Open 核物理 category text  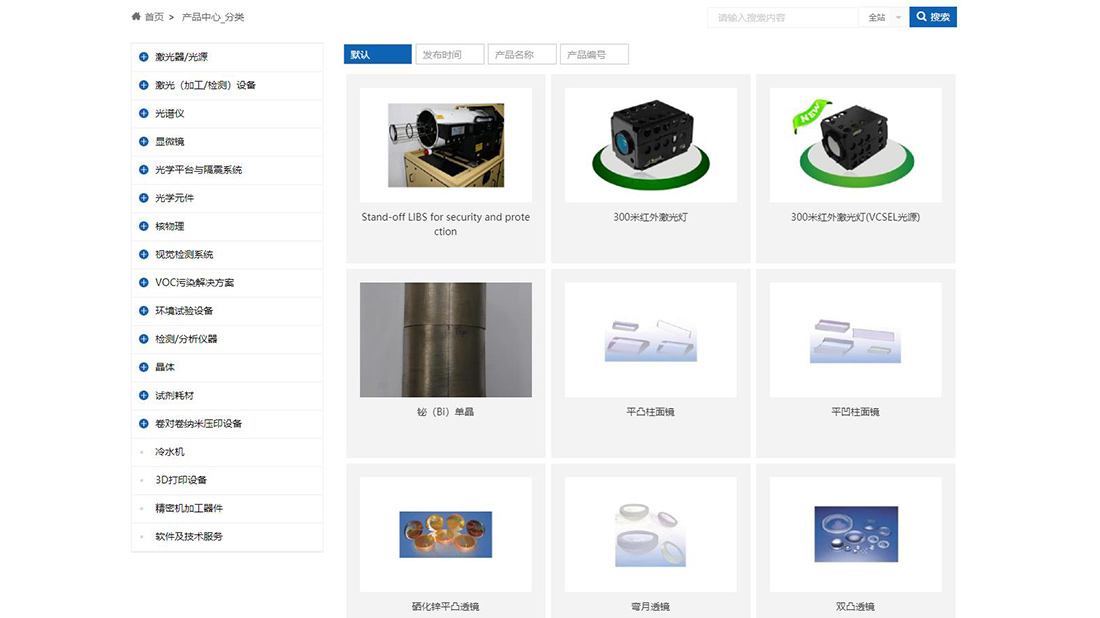click(170, 226)
